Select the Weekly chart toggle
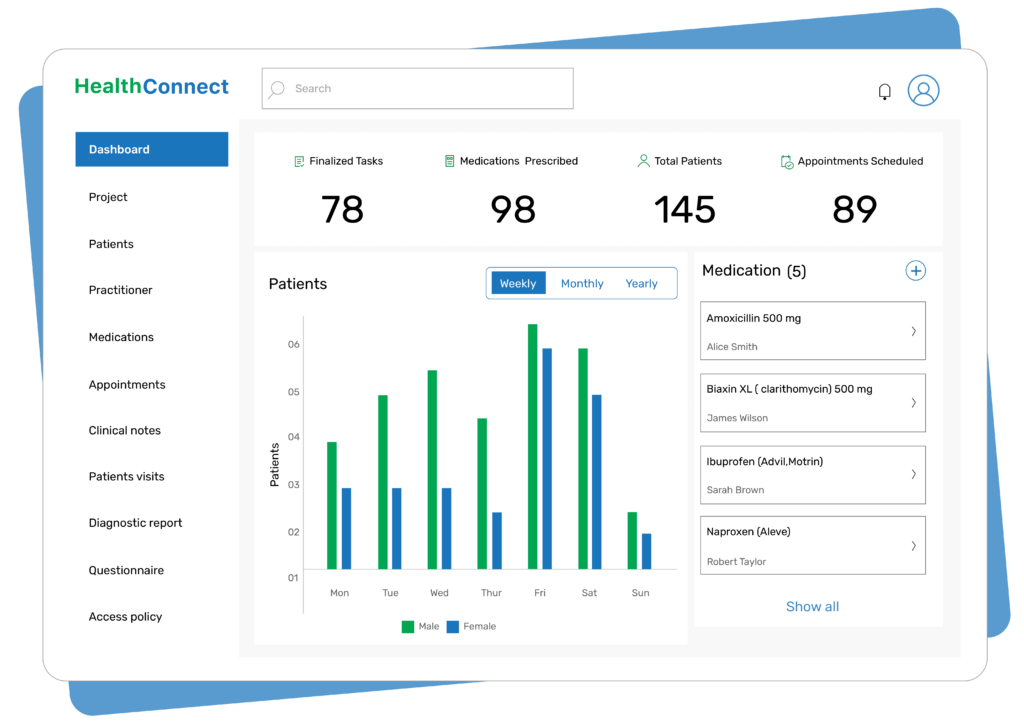The image size is (1024, 725). (518, 283)
